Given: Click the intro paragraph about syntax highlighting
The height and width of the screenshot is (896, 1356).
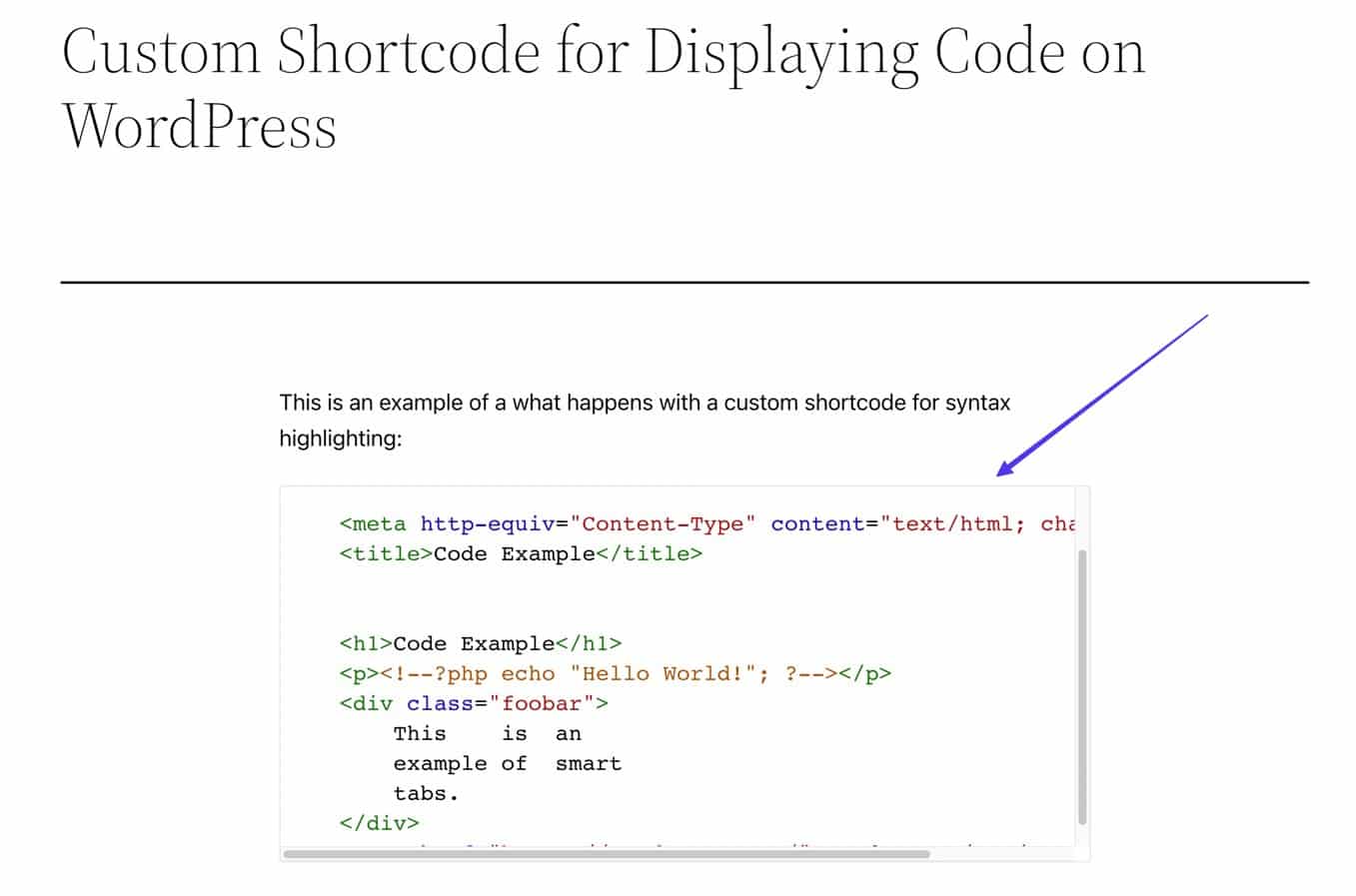Looking at the screenshot, I should (645, 421).
